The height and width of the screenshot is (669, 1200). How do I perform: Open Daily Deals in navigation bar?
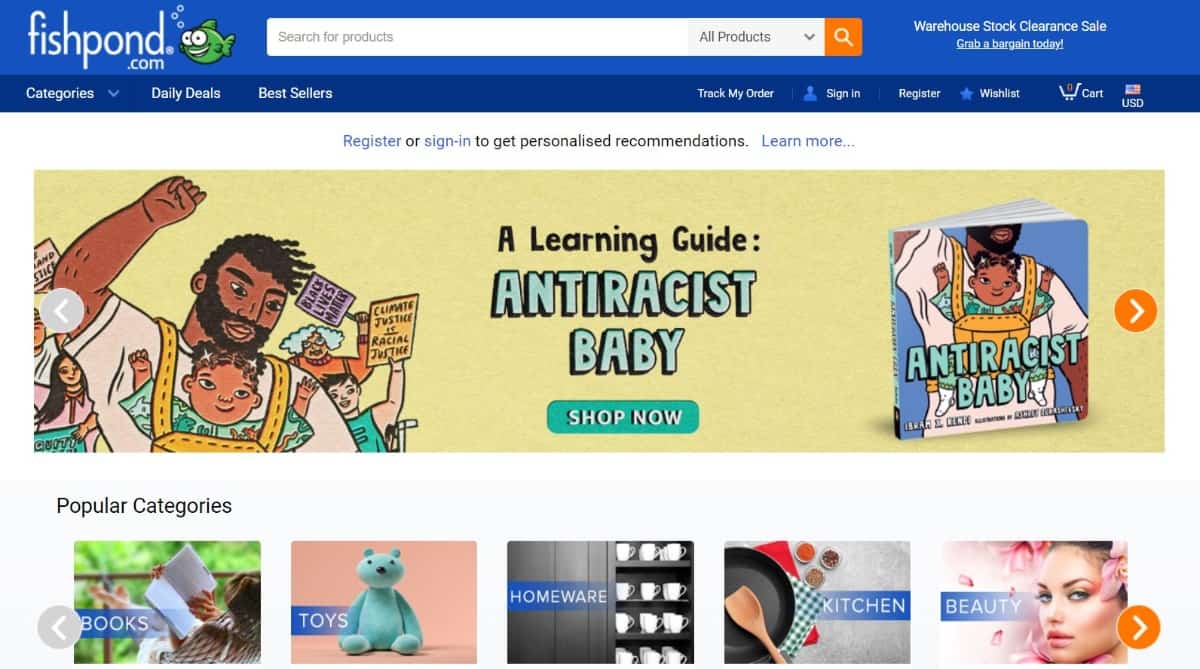pos(186,93)
